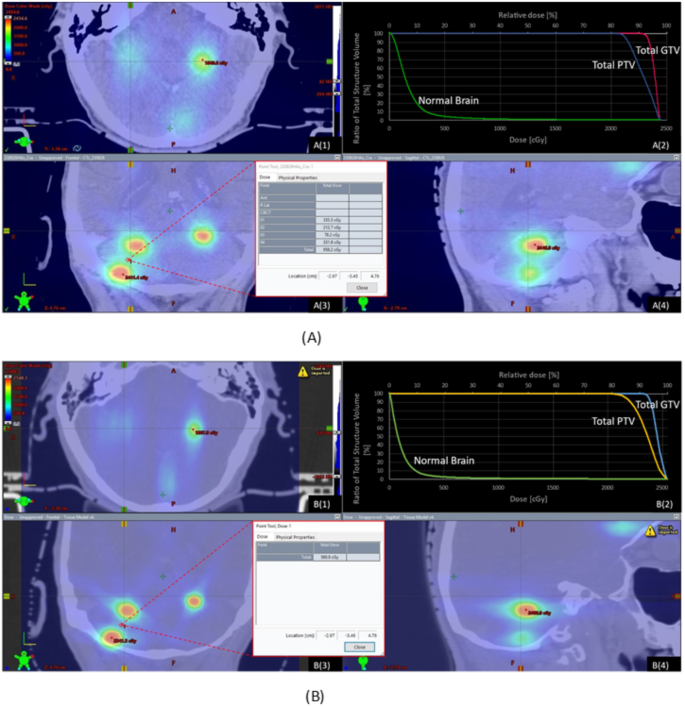Click the Normal Brain curve label in DVH B(2)
Image resolution: width=685 pixels, height=706 pixels.
pyautogui.click(x=444, y=460)
